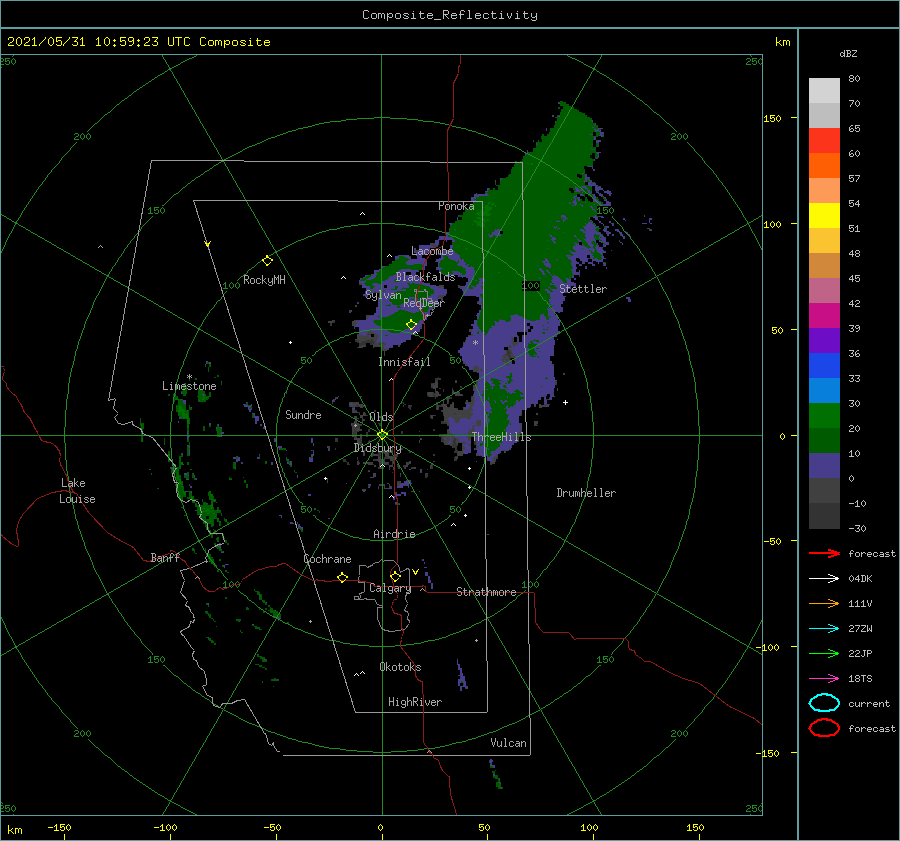900x841 pixels.
Task: Click the Lake Louise label on map
Action: (x=77, y=491)
